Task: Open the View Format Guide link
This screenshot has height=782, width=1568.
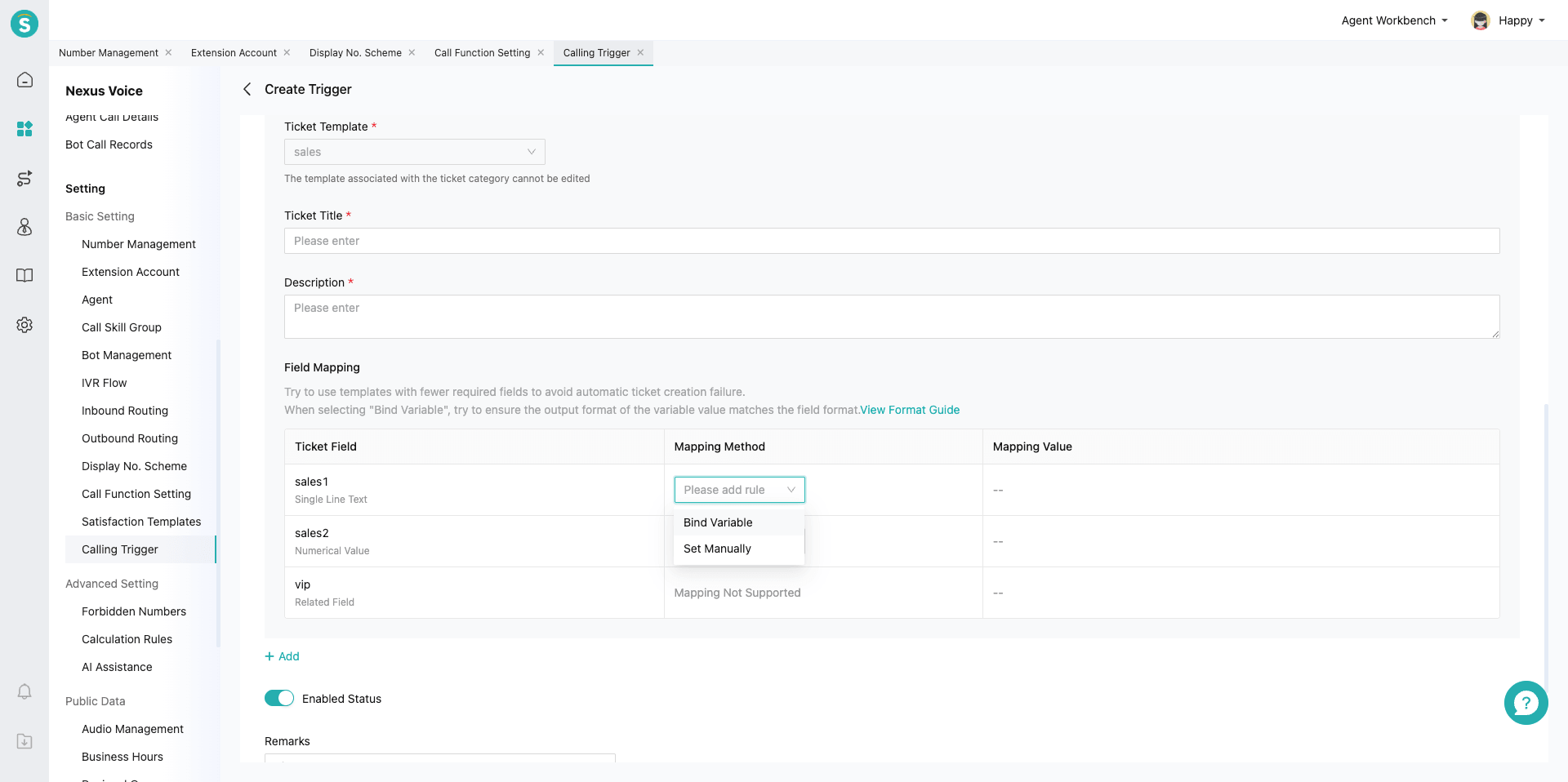Action: click(910, 410)
